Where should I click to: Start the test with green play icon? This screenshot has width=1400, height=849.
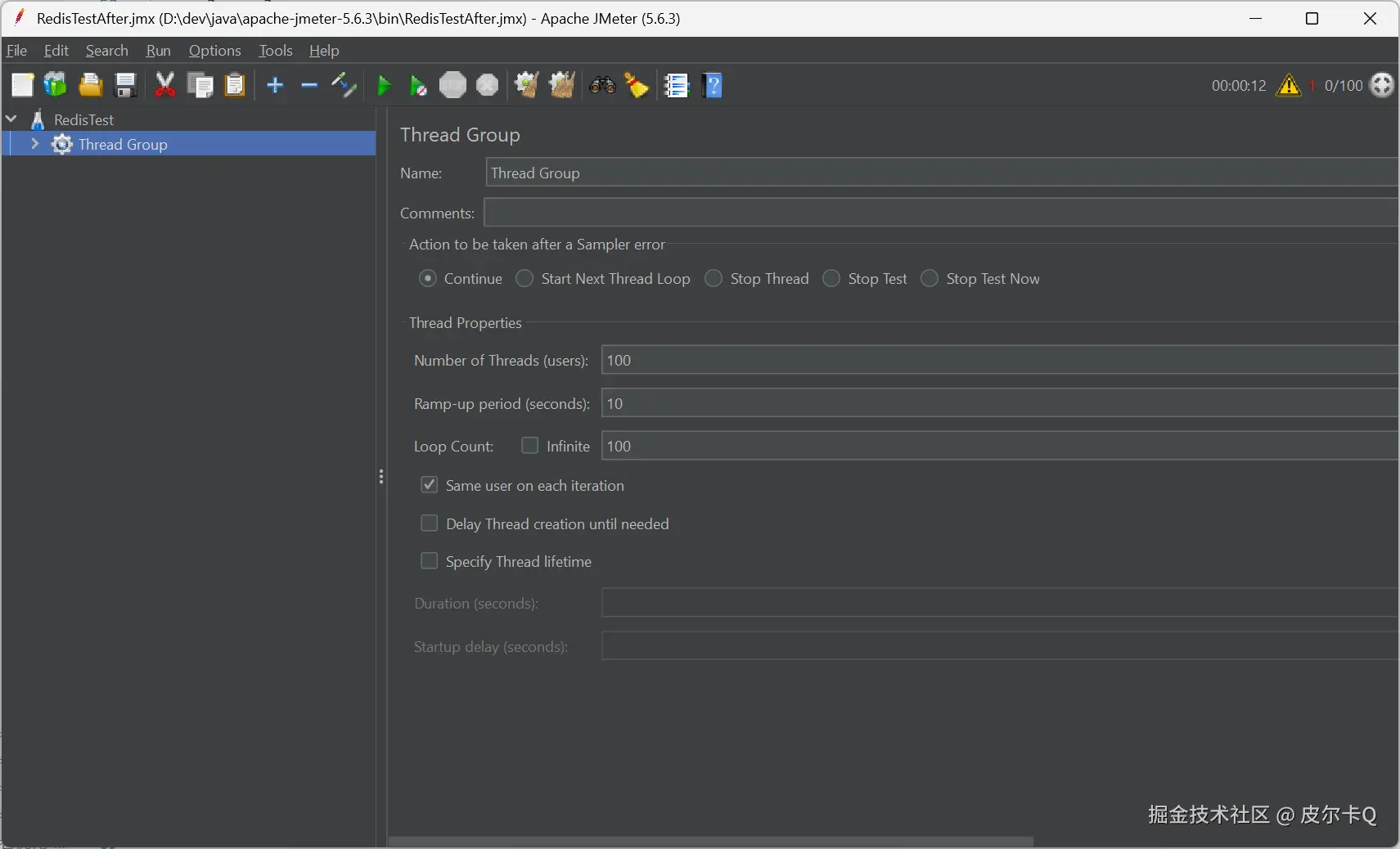(384, 85)
